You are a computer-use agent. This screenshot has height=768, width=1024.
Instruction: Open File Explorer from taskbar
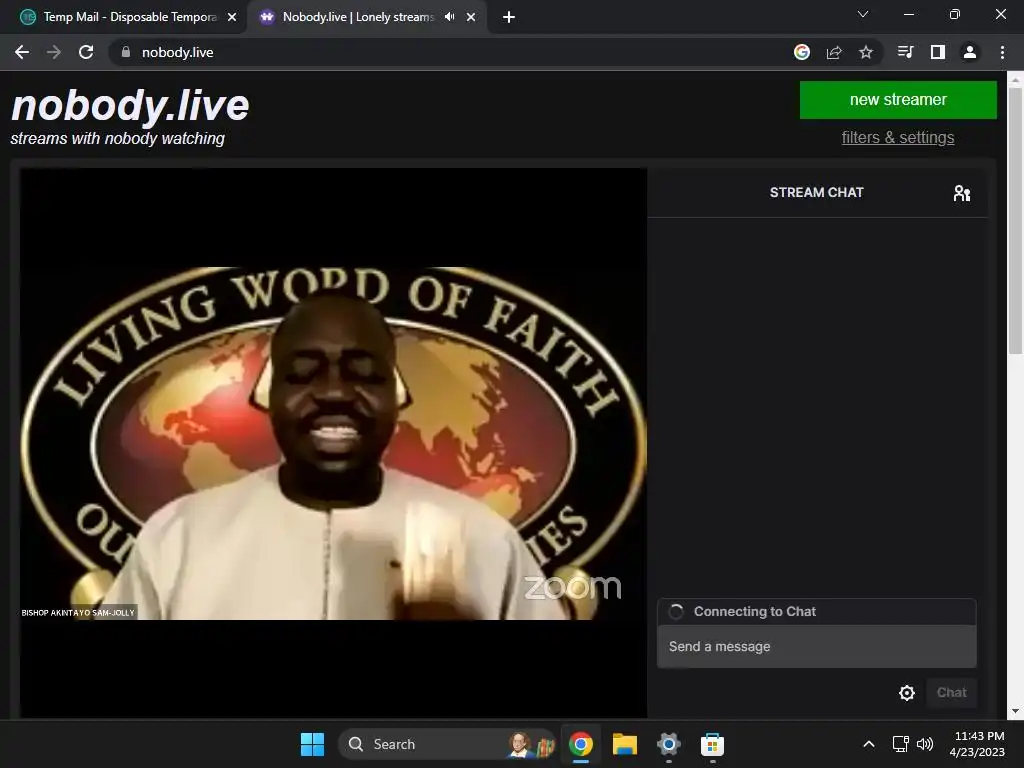tap(624, 744)
